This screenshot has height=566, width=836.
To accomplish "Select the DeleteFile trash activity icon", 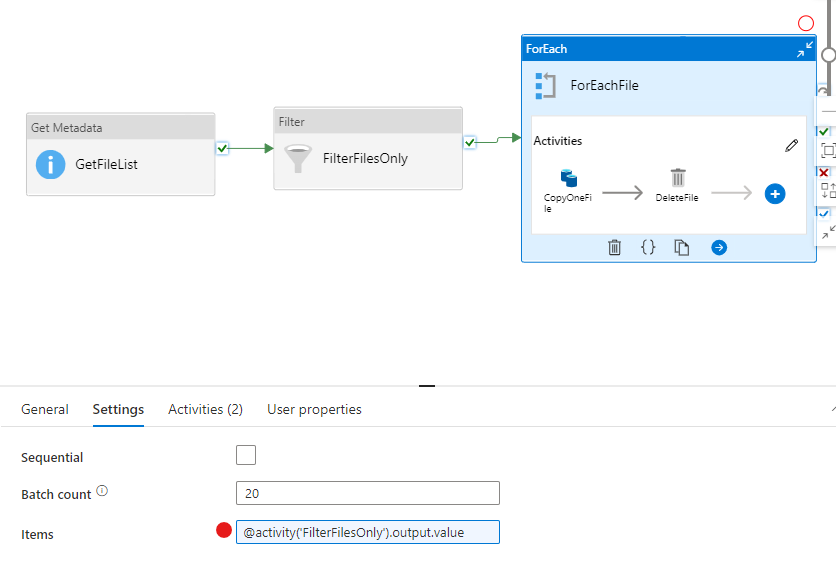I will (678, 177).
